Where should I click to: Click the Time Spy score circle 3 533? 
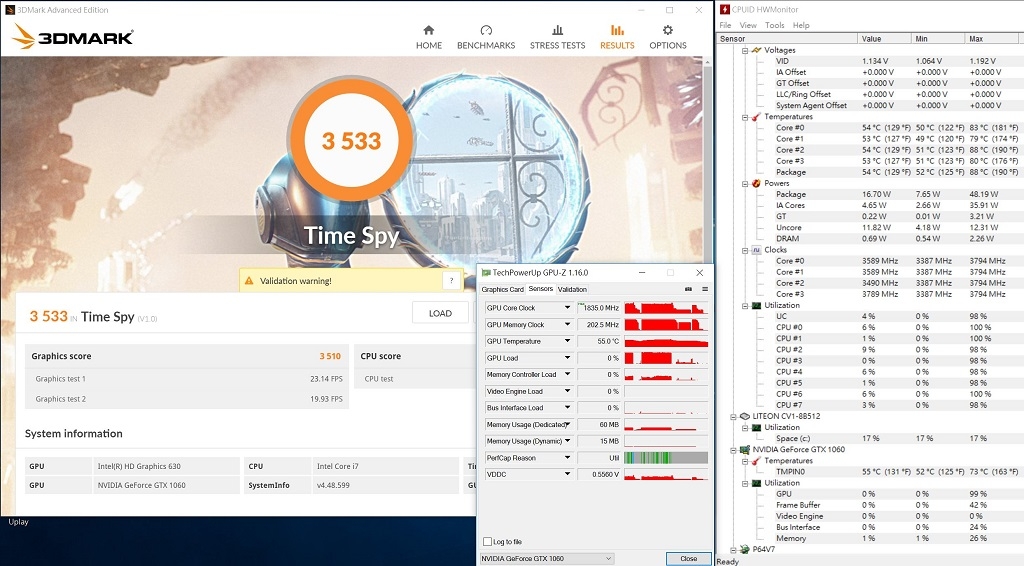point(351,140)
